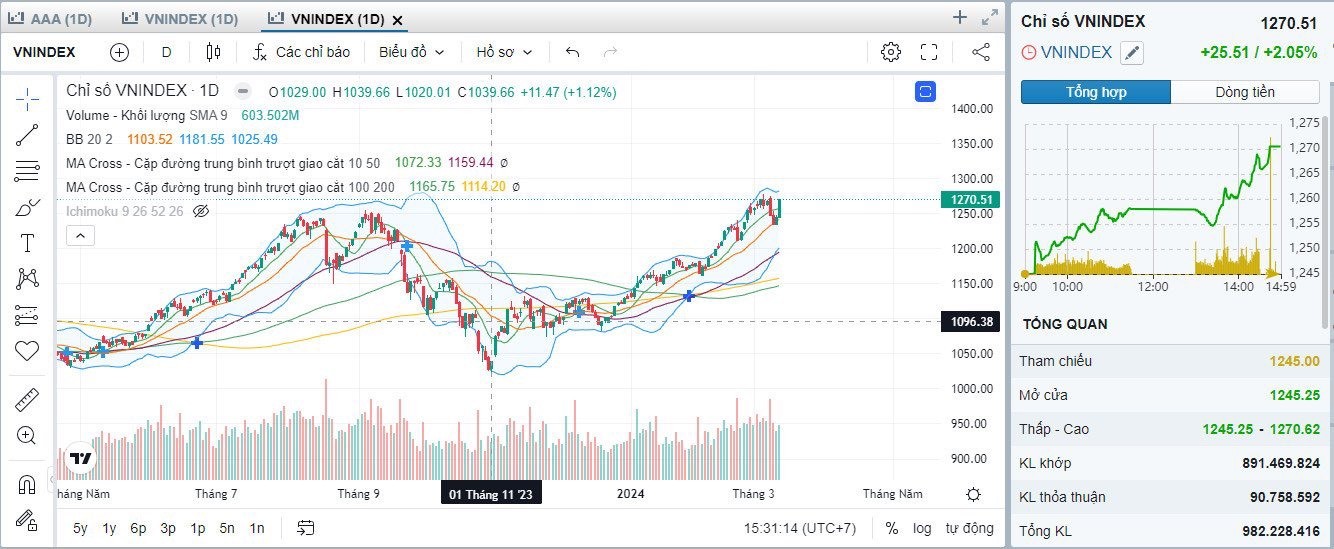
Task: Add a new chart tab
Action: [959, 17]
